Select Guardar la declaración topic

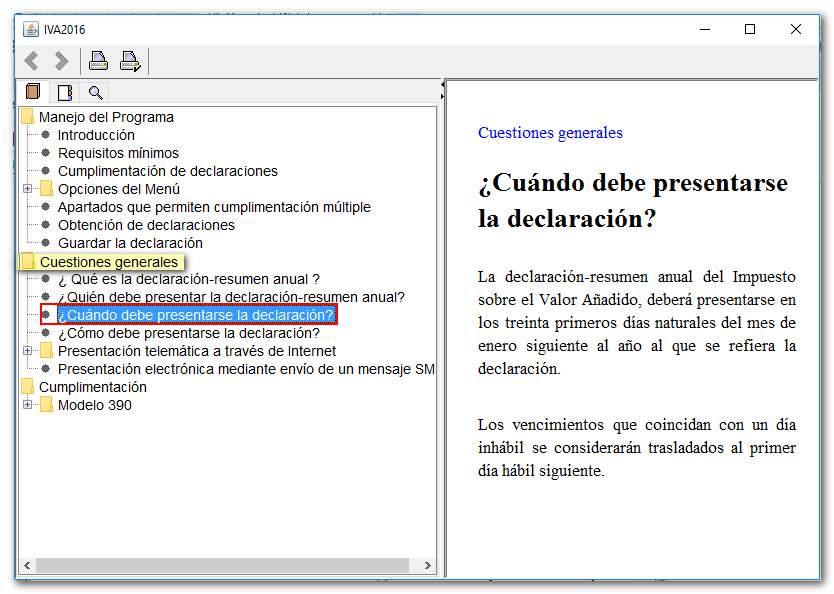130,243
